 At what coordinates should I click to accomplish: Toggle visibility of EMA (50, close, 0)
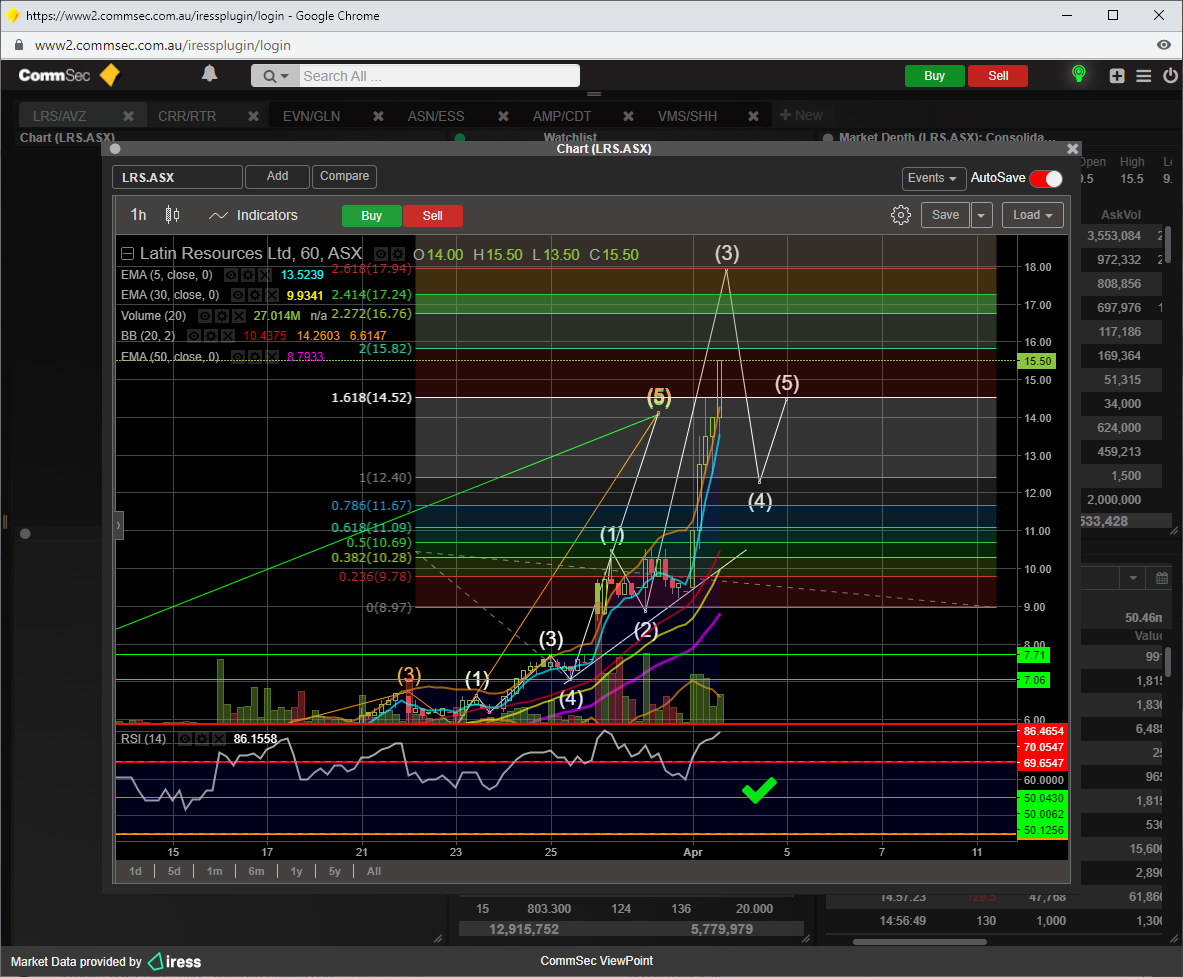(238, 356)
